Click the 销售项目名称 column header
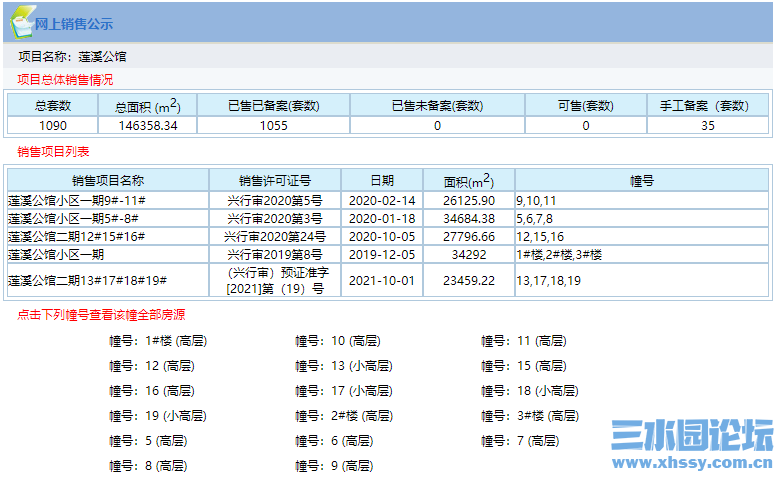 108,181
